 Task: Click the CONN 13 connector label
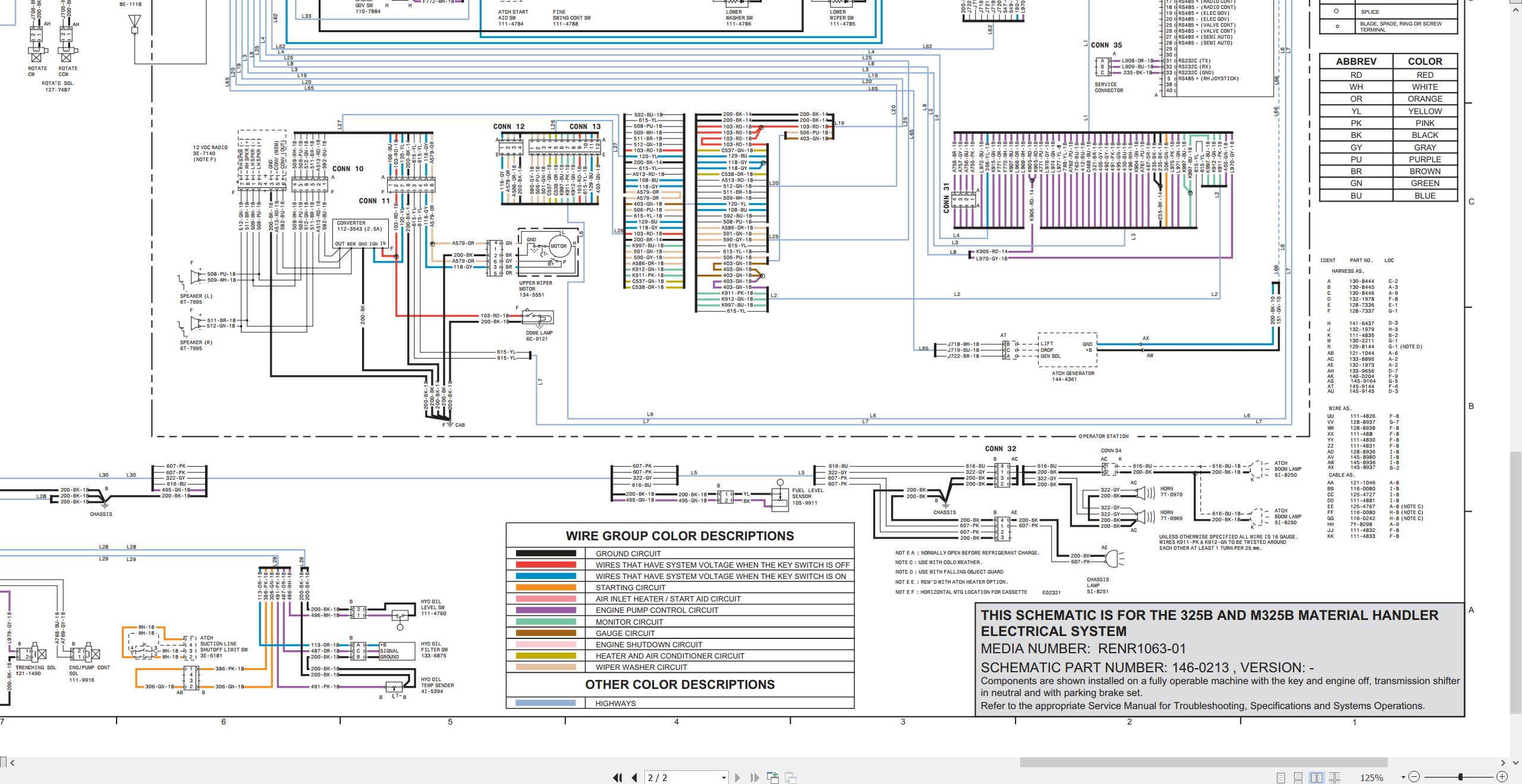point(585,127)
